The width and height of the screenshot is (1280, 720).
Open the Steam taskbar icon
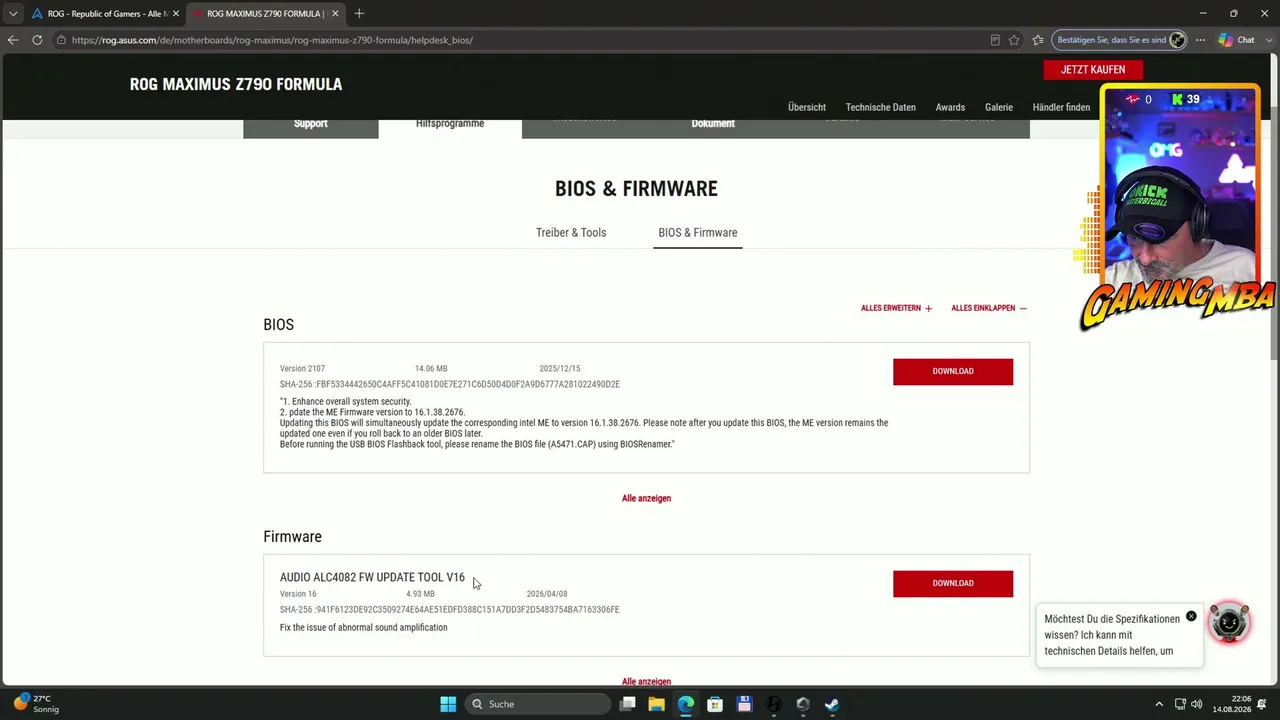point(832,704)
